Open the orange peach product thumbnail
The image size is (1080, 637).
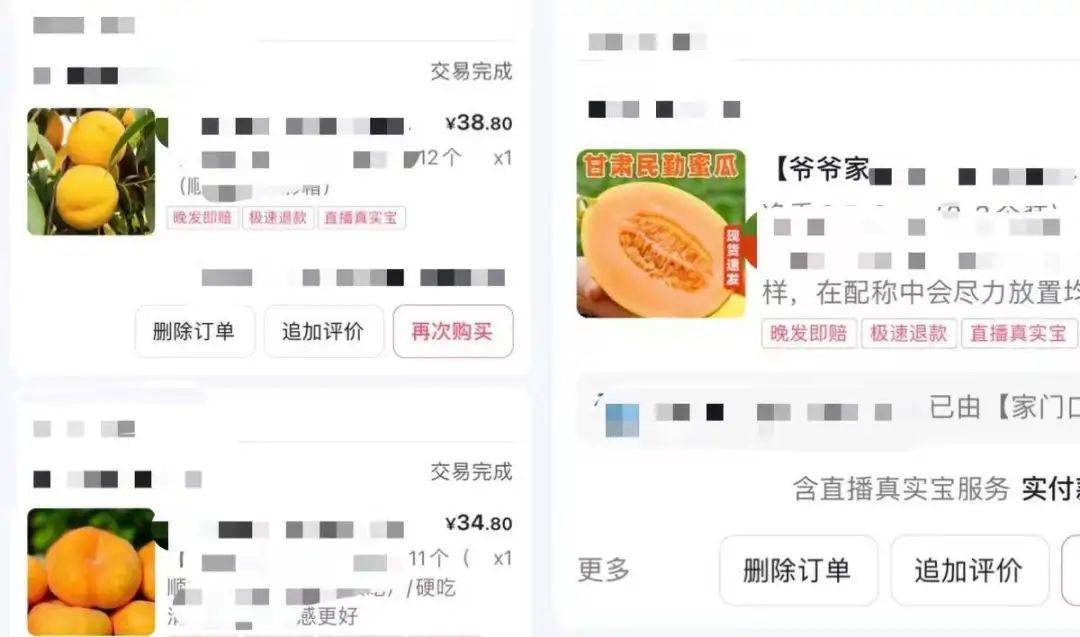click(x=92, y=572)
